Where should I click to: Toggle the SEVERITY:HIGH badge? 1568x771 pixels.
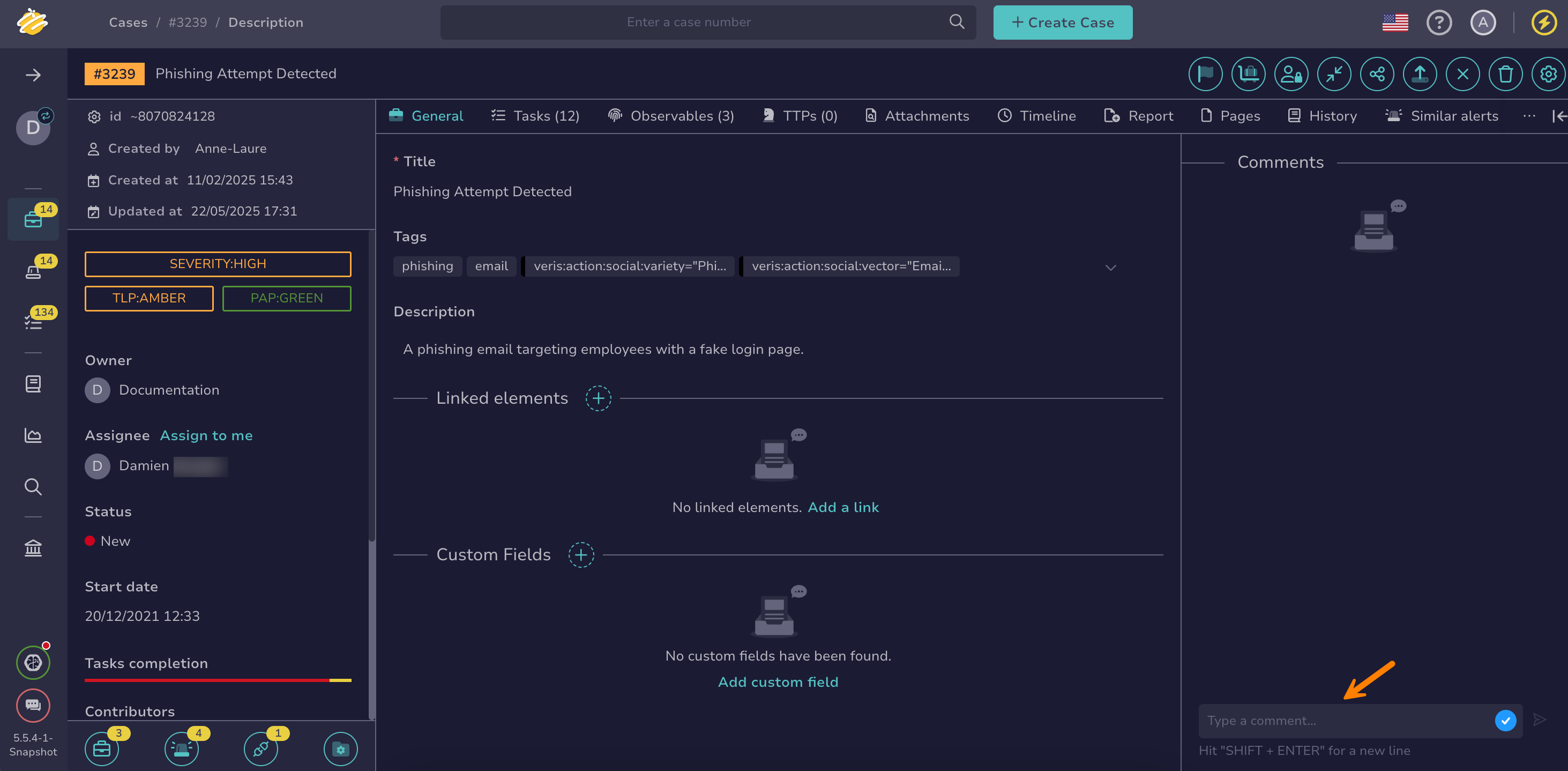(218, 264)
